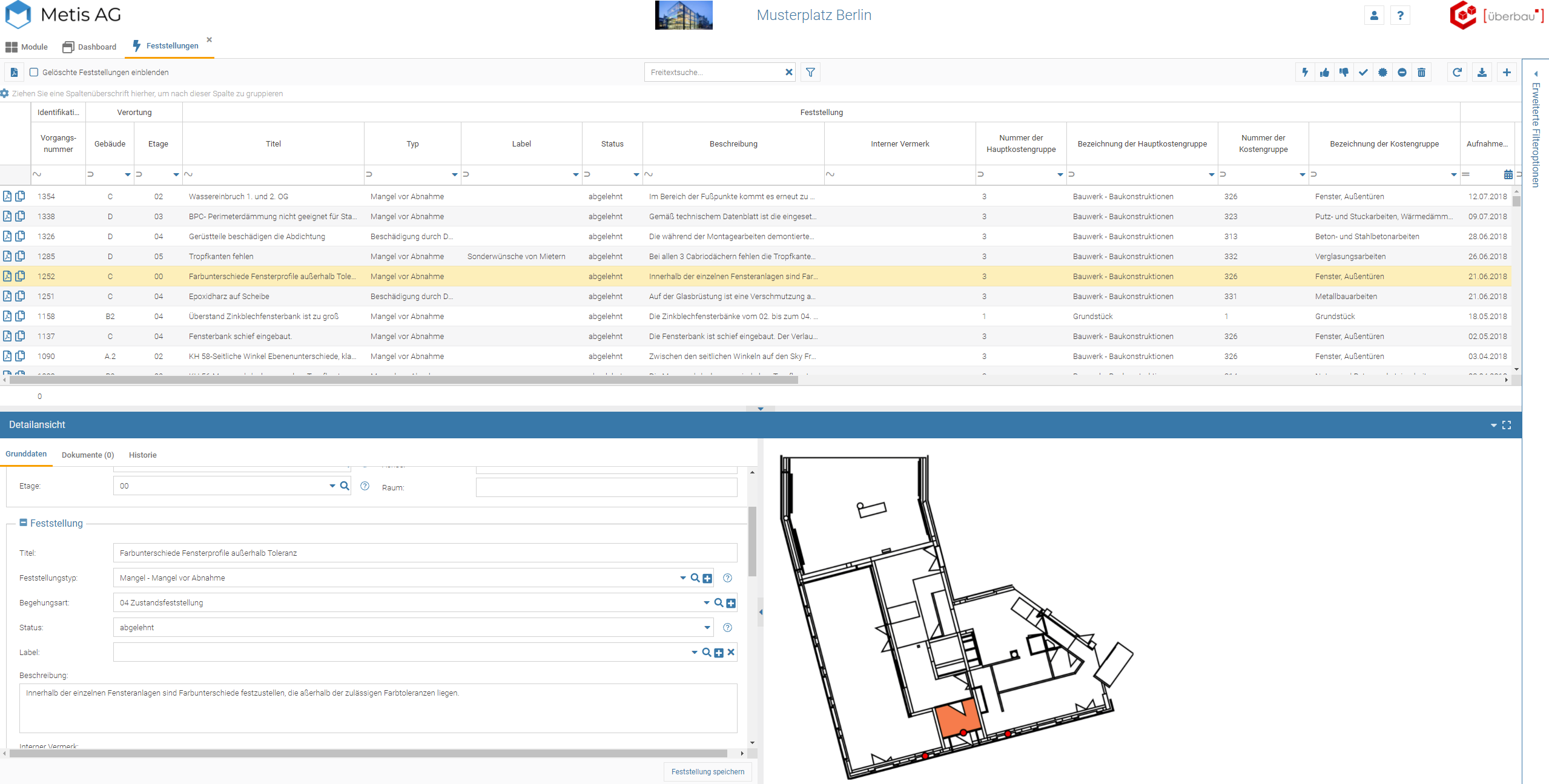Image resolution: width=1549 pixels, height=784 pixels.
Task: Open PDF icon for row 1354
Action: (7, 196)
